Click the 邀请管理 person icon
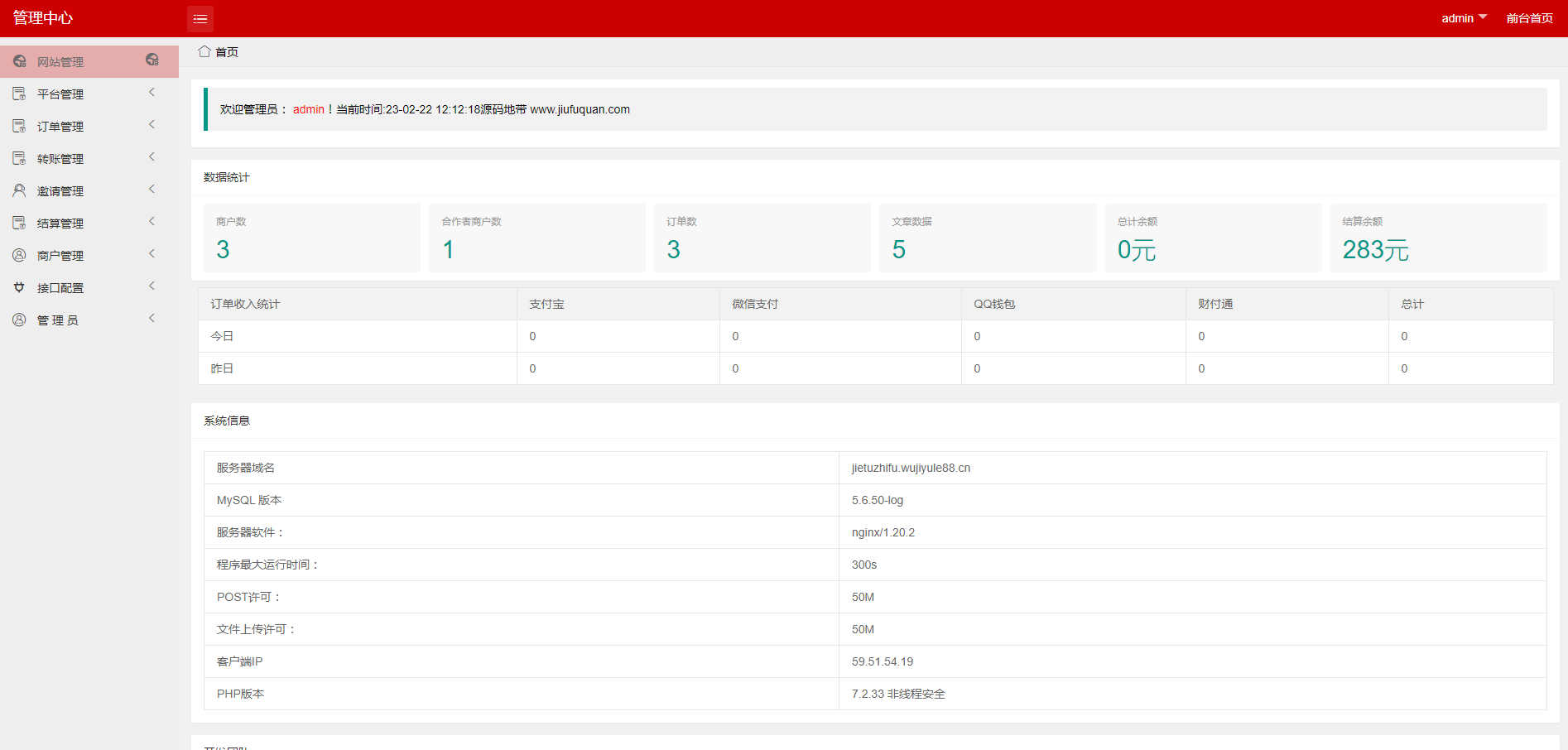1568x750 pixels. [19, 190]
